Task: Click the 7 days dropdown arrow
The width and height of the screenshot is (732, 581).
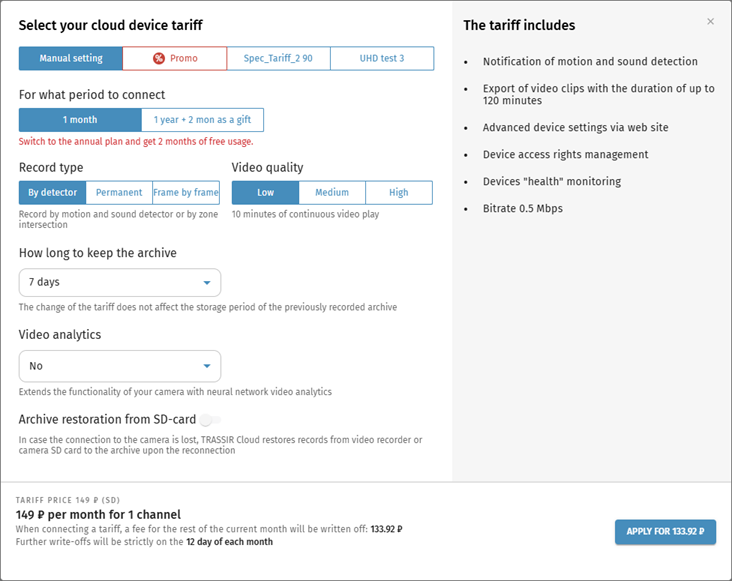Action: (x=207, y=283)
